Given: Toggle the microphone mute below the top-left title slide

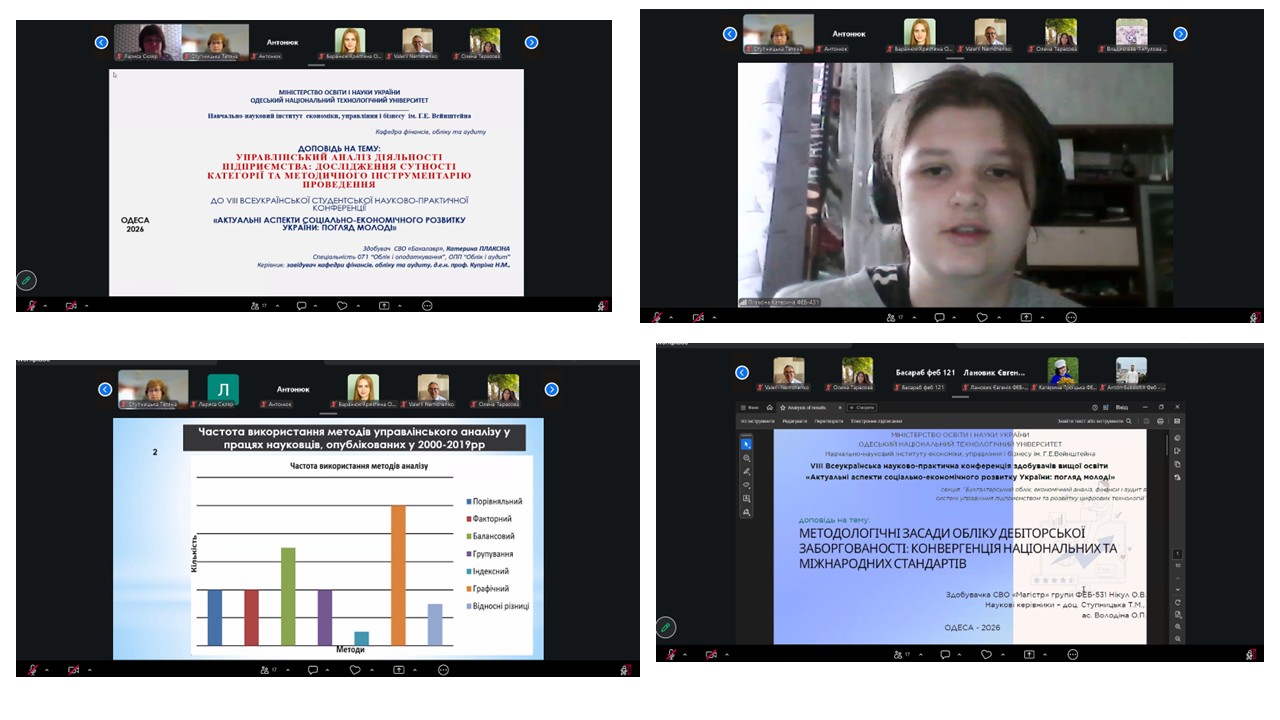Looking at the screenshot, I should click(x=32, y=305).
